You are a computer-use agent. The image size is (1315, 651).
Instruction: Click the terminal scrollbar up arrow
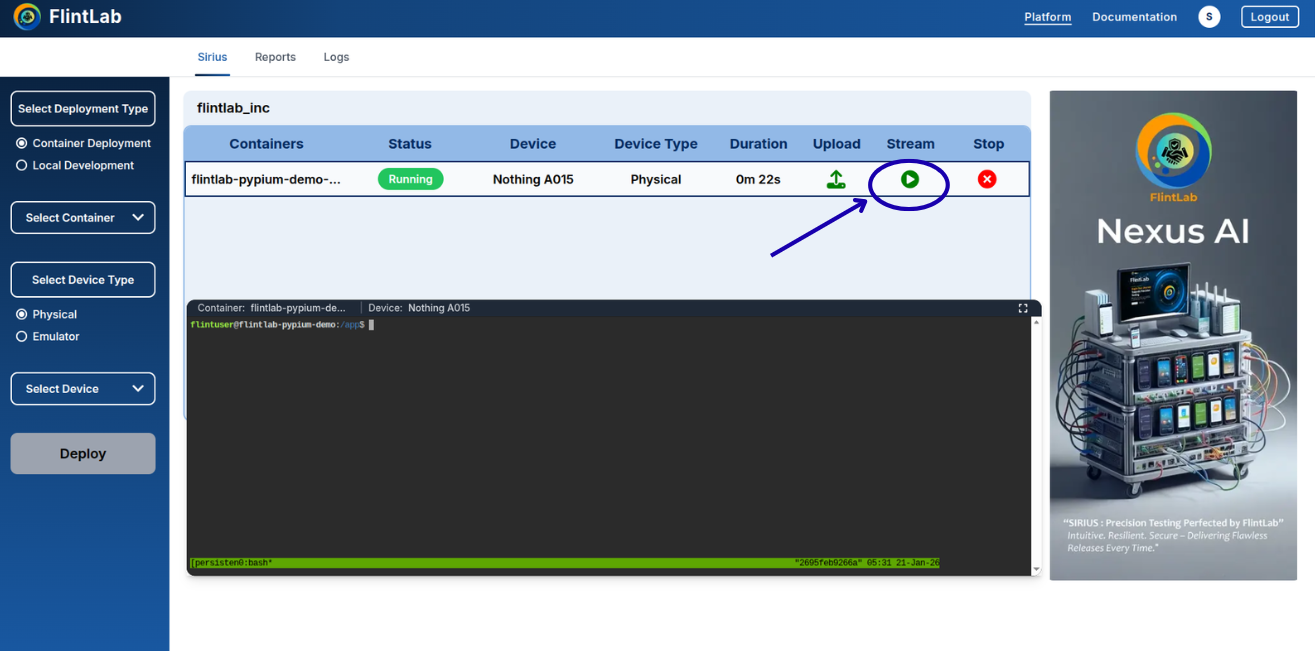click(1036, 323)
